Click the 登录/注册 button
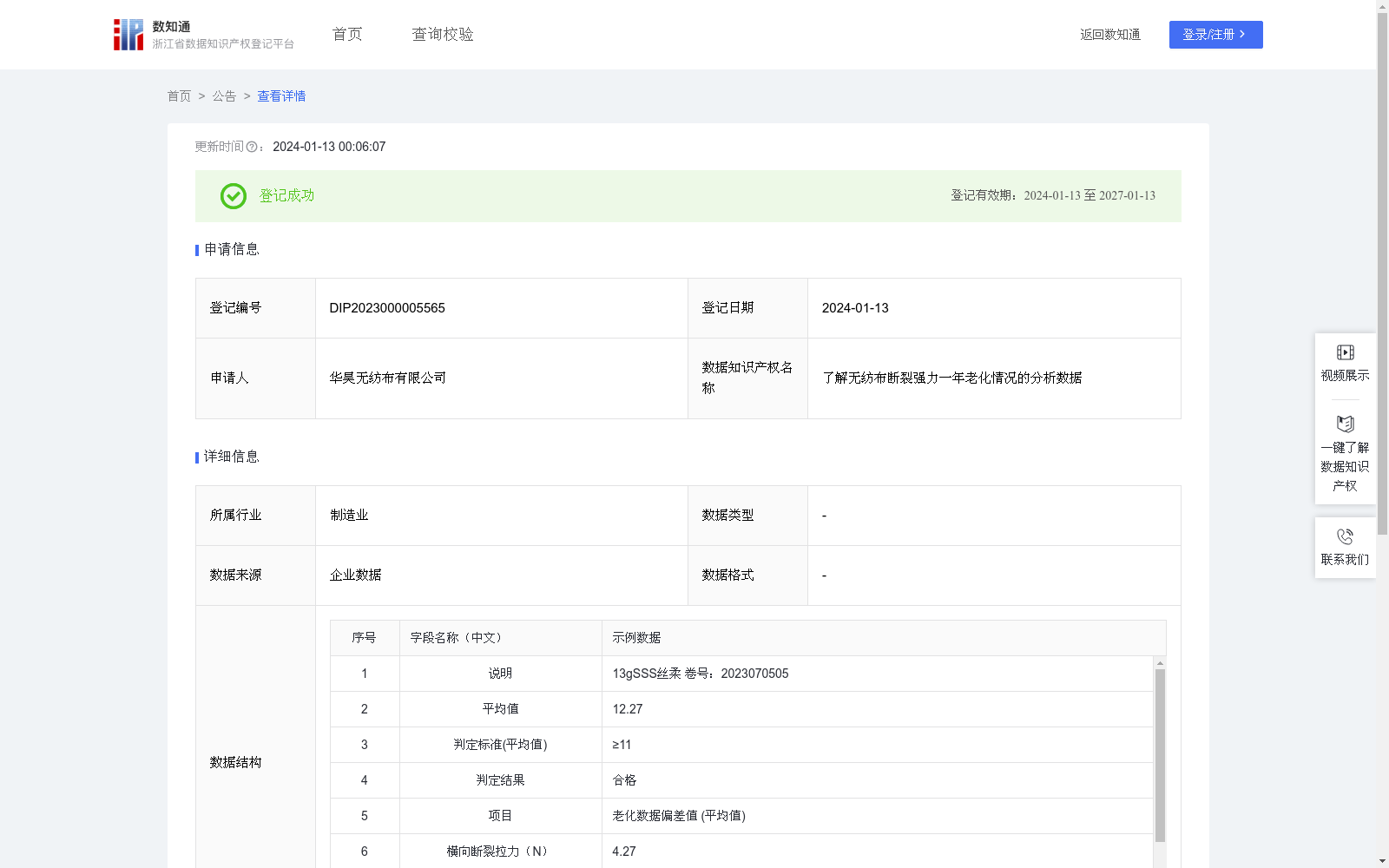The height and width of the screenshot is (868, 1389). click(1215, 35)
